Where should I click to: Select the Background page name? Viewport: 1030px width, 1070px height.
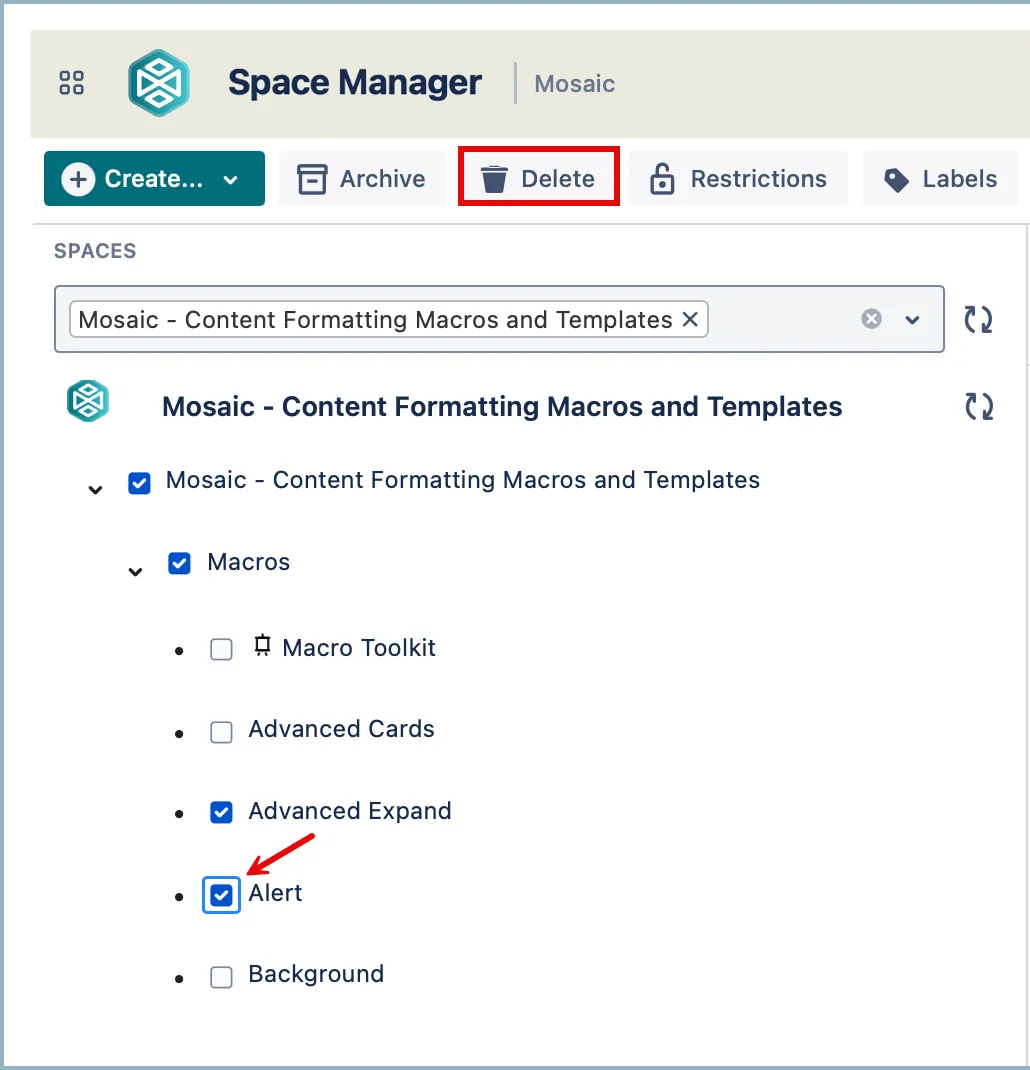click(316, 974)
